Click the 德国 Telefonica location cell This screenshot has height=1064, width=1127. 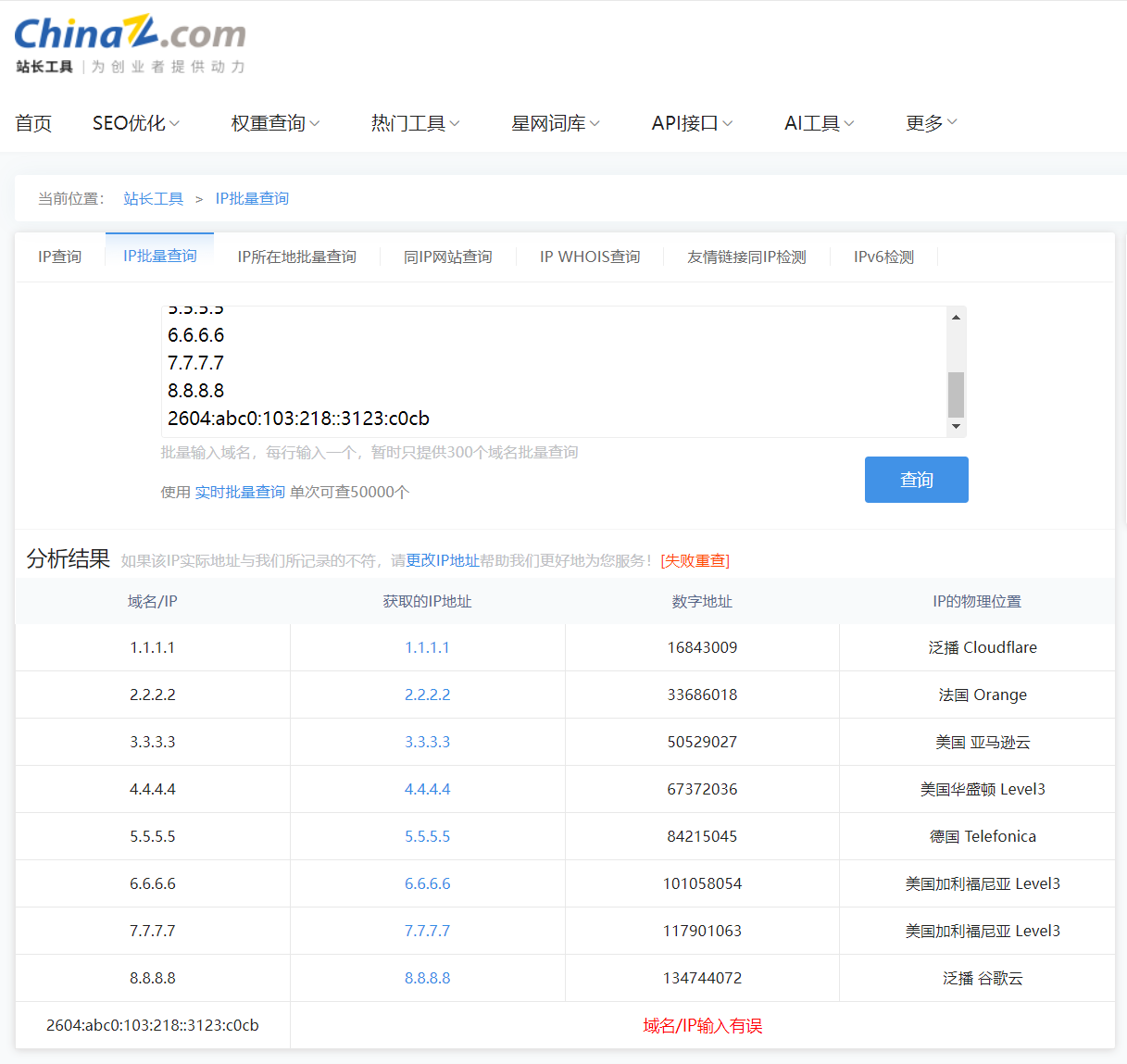977,836
